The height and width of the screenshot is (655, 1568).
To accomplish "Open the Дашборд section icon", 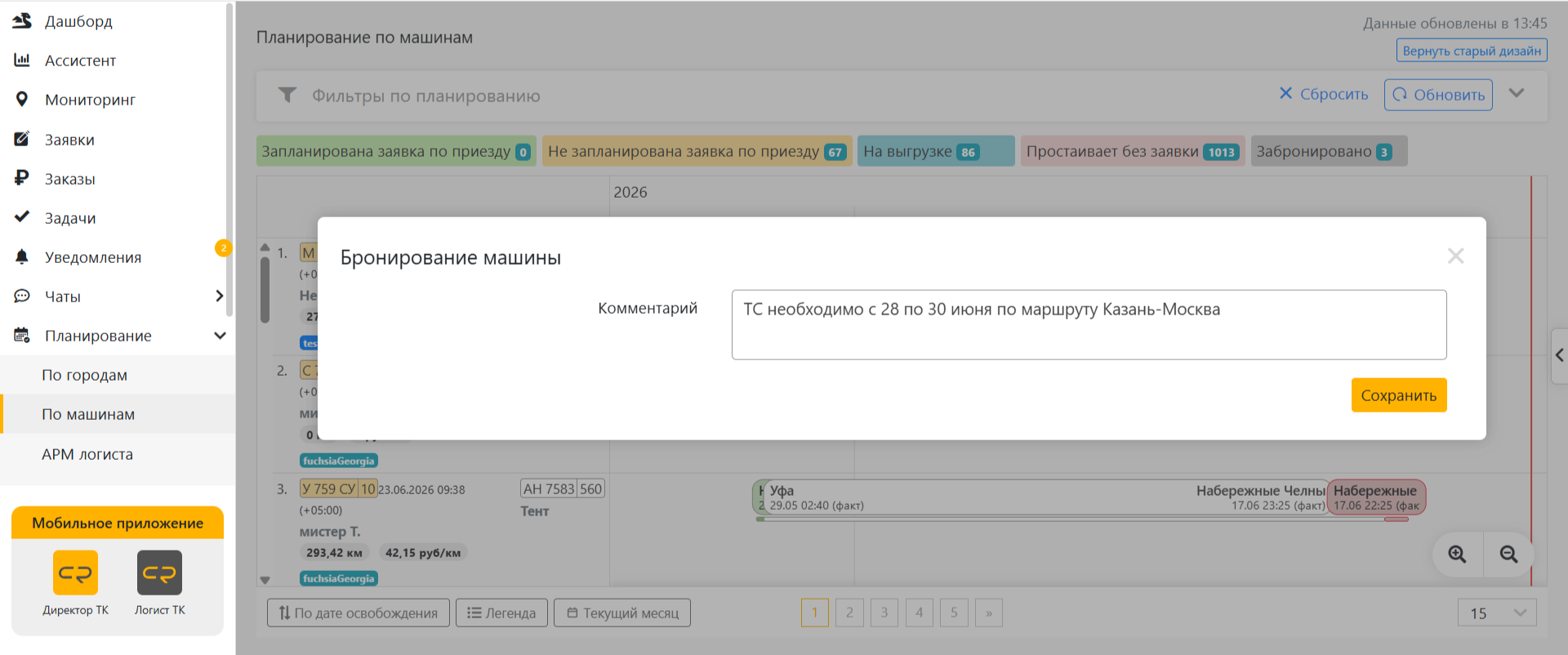I will (22, 21).
